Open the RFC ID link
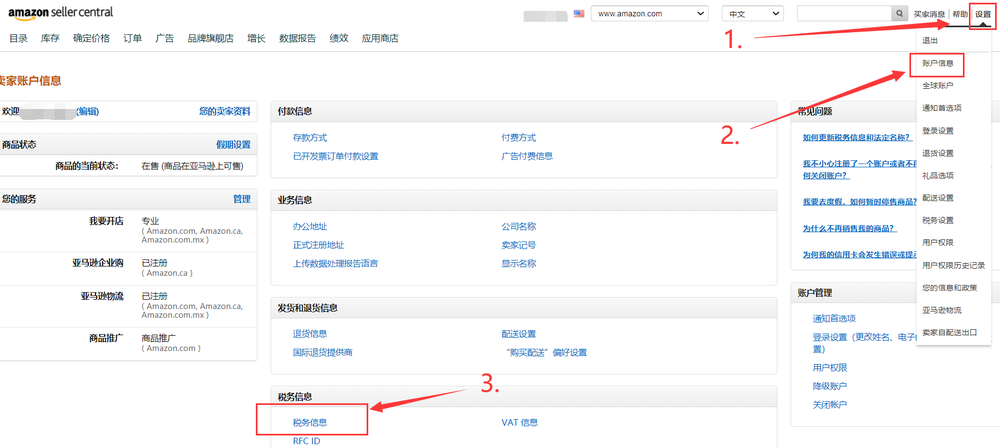This screenshot has width=1000, height=448. 306,441
